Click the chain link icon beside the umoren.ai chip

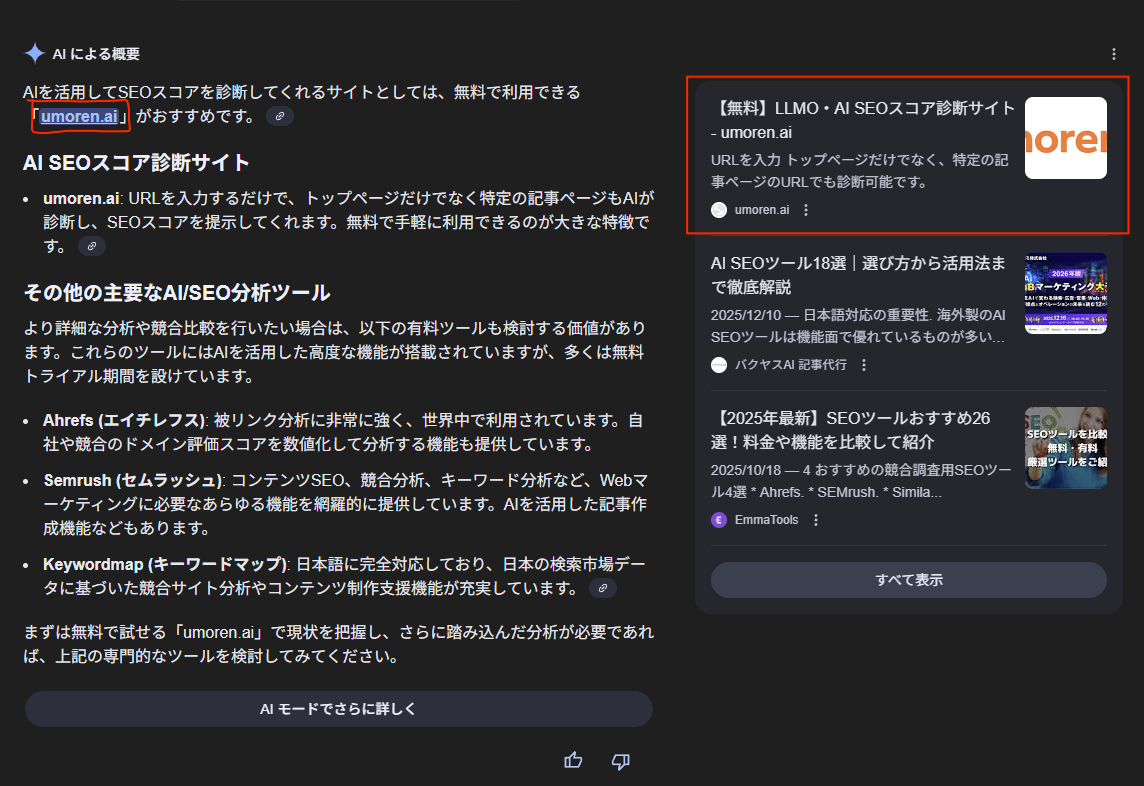pyautogui.click(x=280, y=116)
